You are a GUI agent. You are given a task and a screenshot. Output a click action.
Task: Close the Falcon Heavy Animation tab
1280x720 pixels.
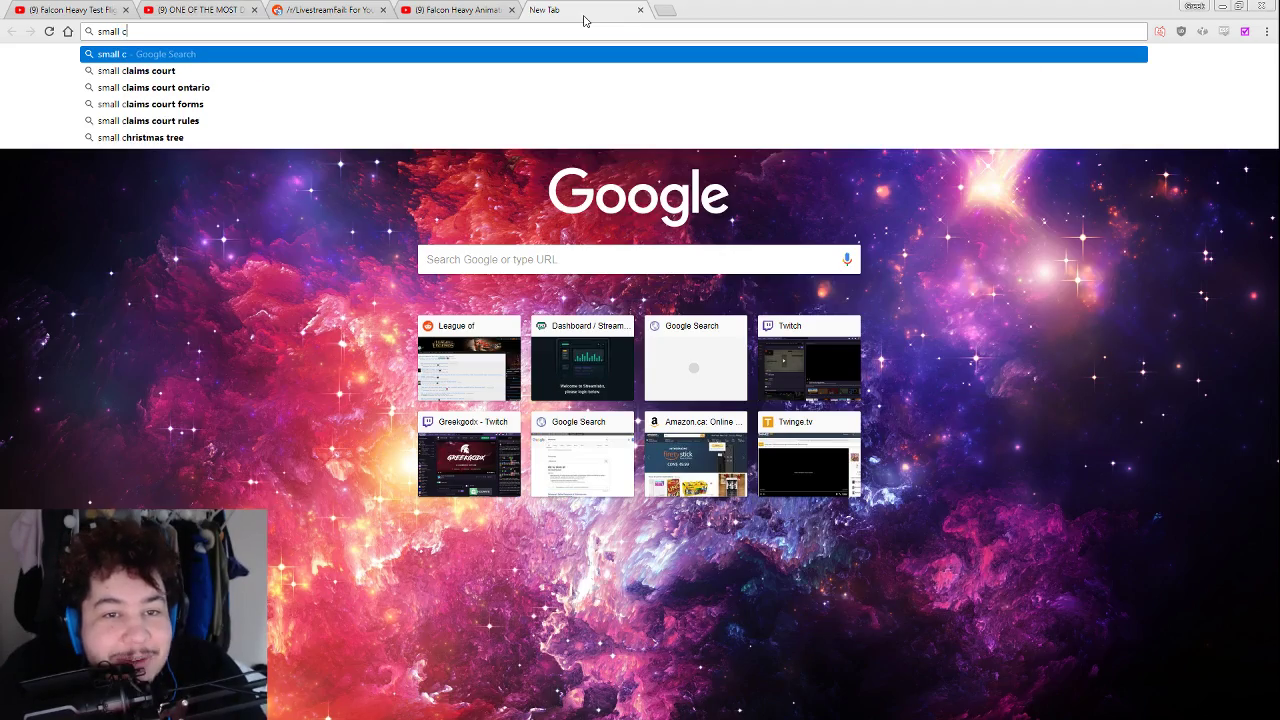(512, 10)
